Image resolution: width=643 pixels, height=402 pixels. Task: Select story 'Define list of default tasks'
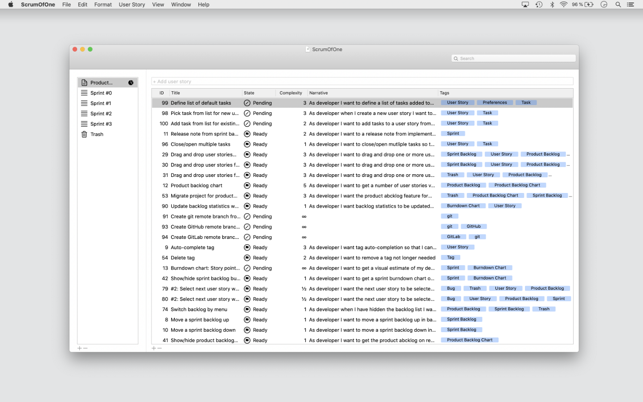pos(362,103)
